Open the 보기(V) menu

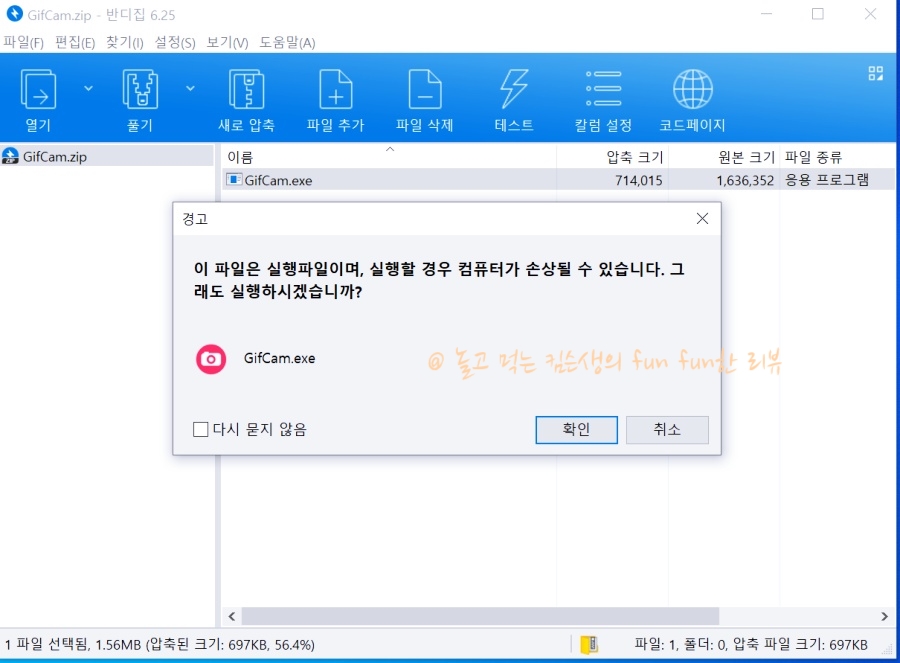(x=227, y=42)
